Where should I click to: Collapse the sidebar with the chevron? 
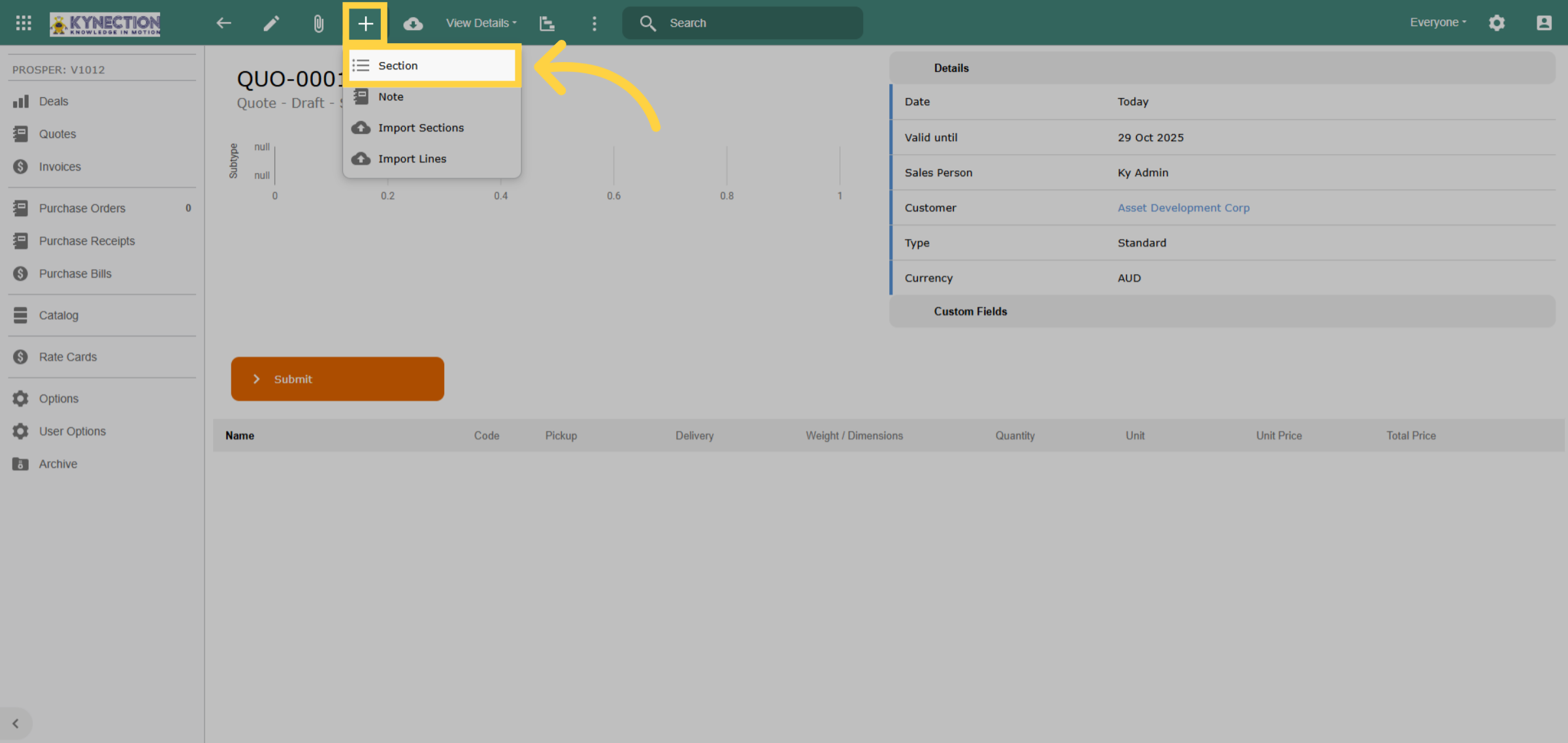click(16, 723)
